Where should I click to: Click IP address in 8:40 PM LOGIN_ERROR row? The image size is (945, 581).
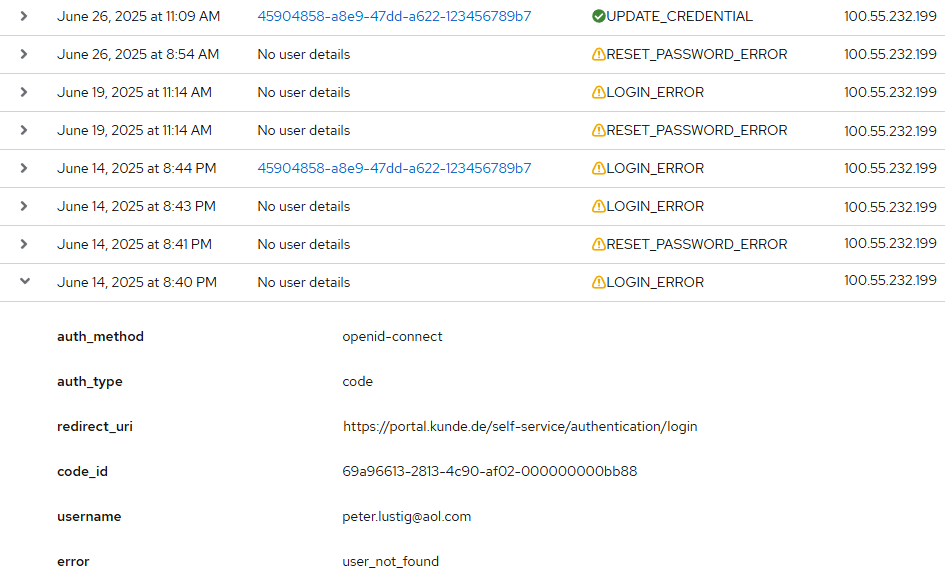pos(890,280)
